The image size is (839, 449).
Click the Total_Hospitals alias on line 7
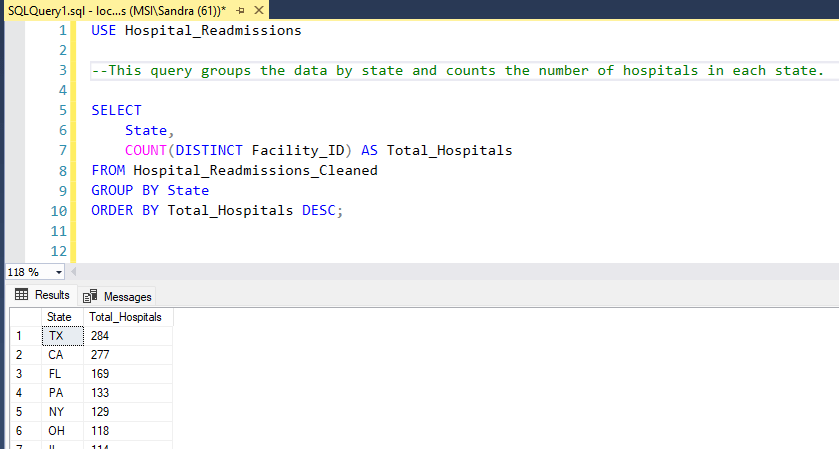tap(449, 150)
